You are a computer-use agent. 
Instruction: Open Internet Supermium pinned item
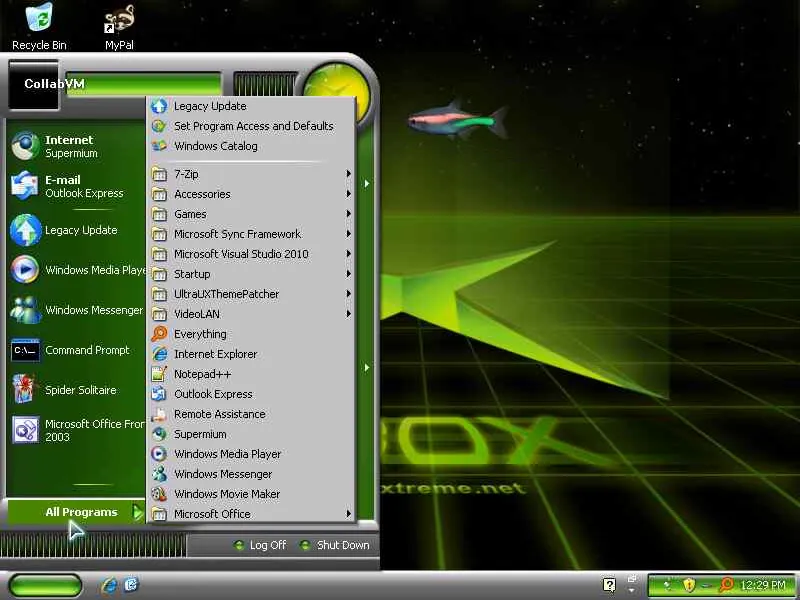77,146
